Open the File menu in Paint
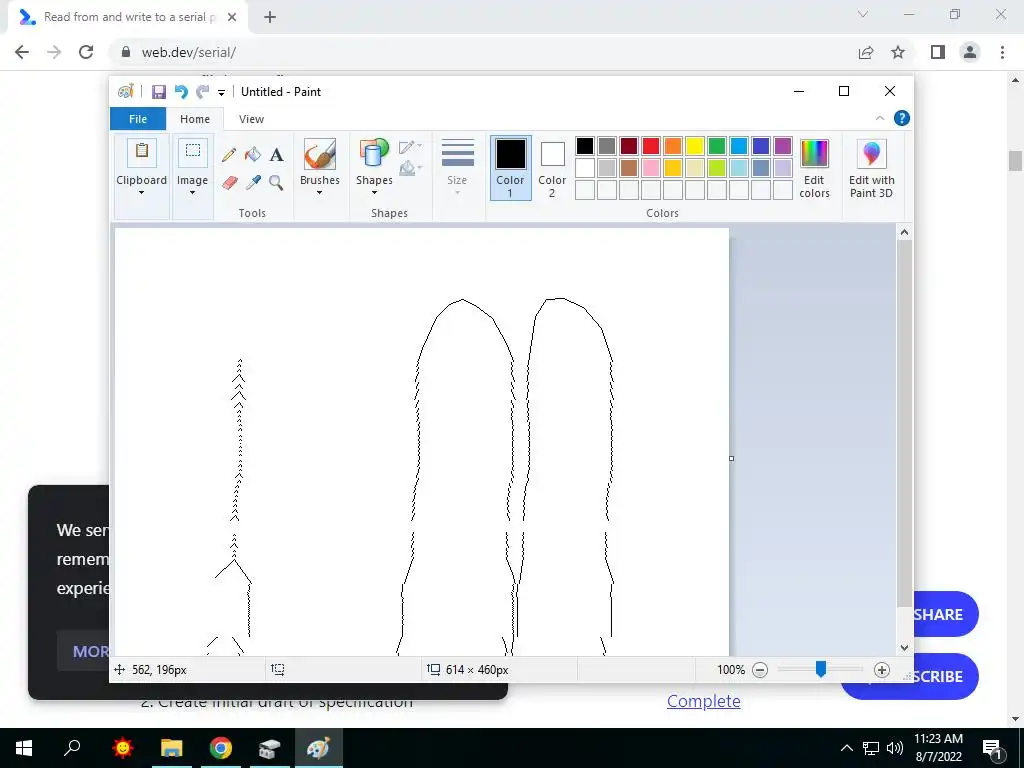 point(138,119)
